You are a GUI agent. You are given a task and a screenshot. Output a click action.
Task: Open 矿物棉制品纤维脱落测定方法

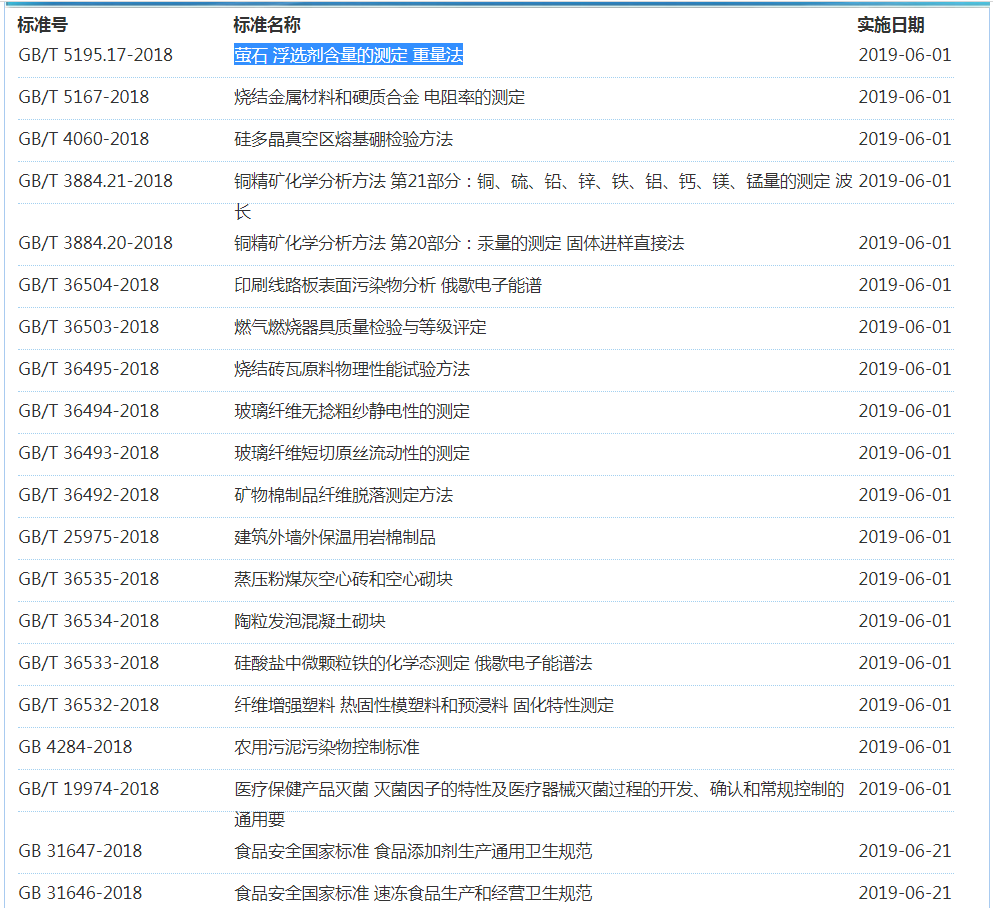point(343,495)
